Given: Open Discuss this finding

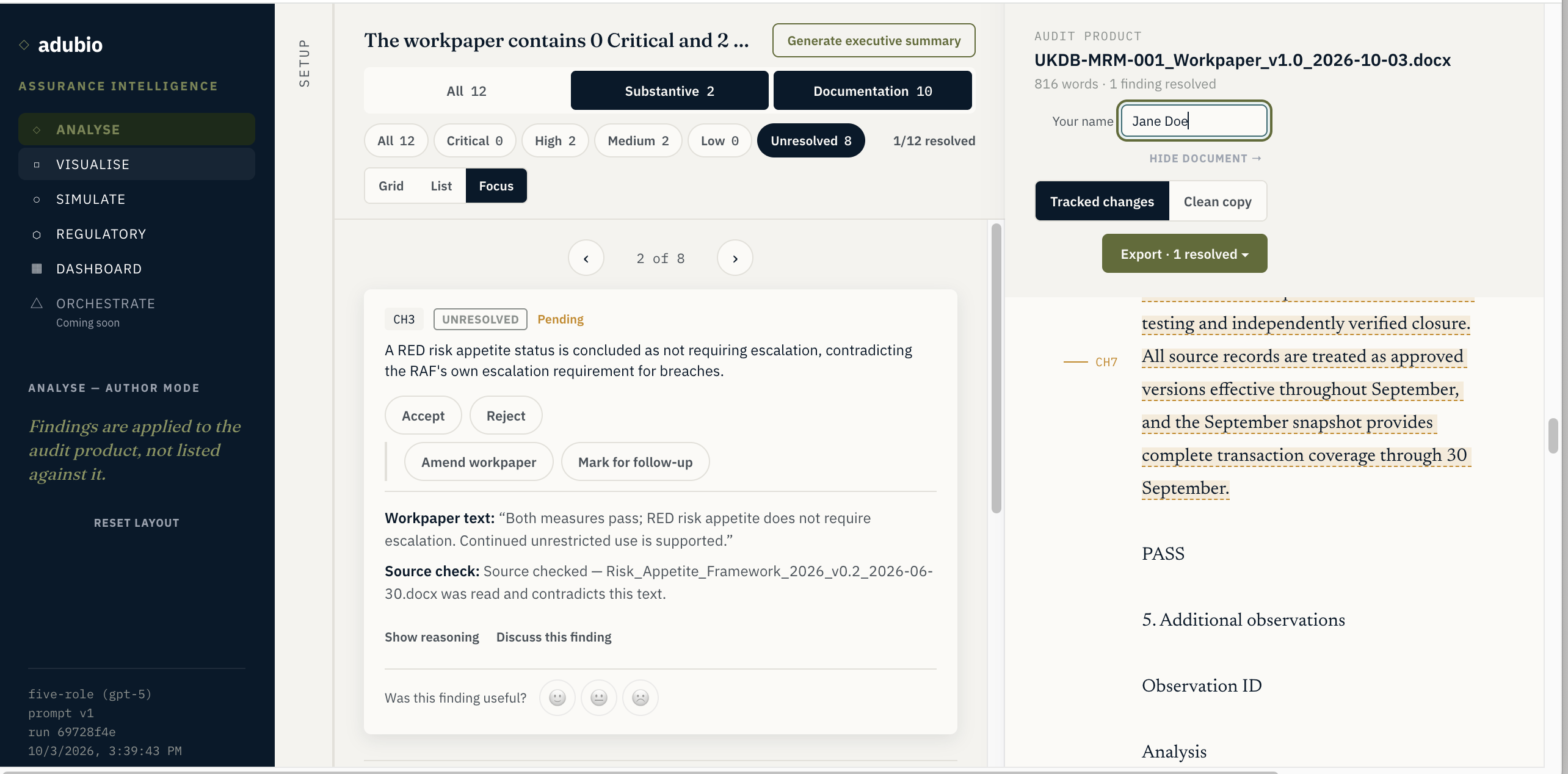Looking at the screenshot, I should (x=553, y=637).
